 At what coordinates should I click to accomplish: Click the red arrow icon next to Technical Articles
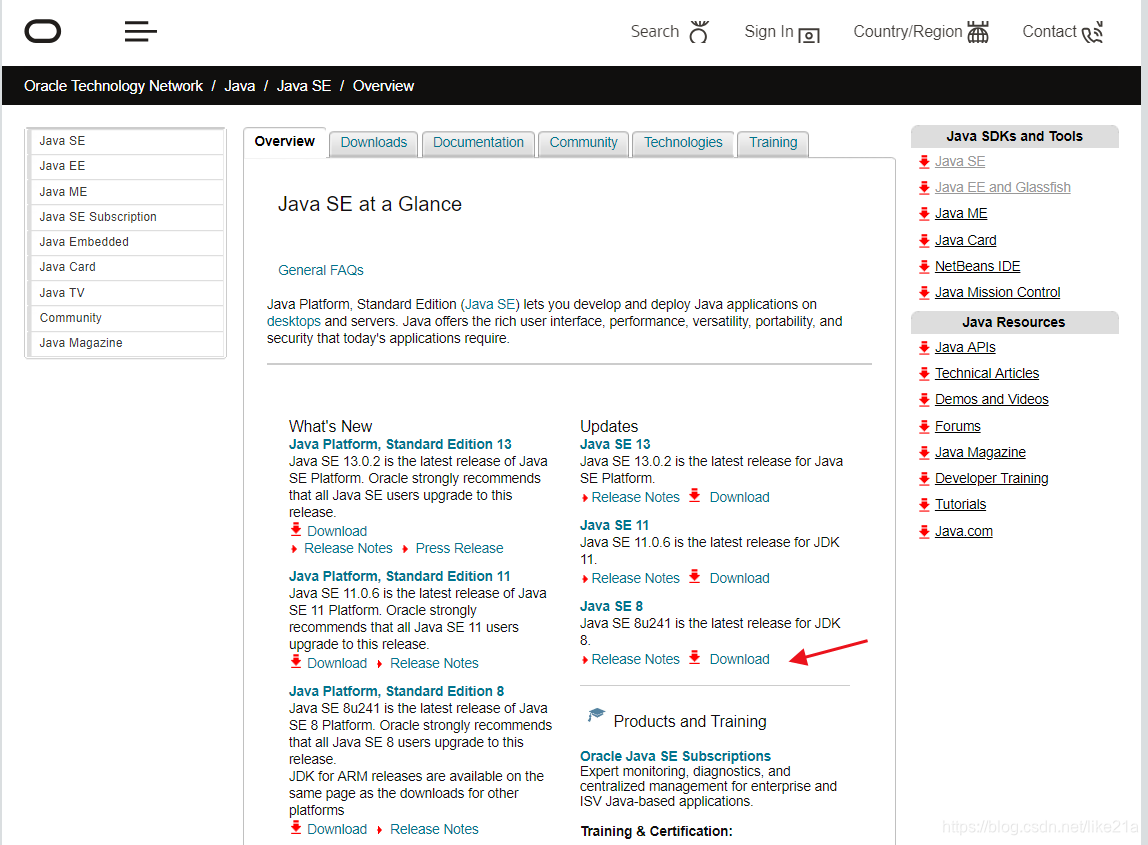(x=924, y=373)
